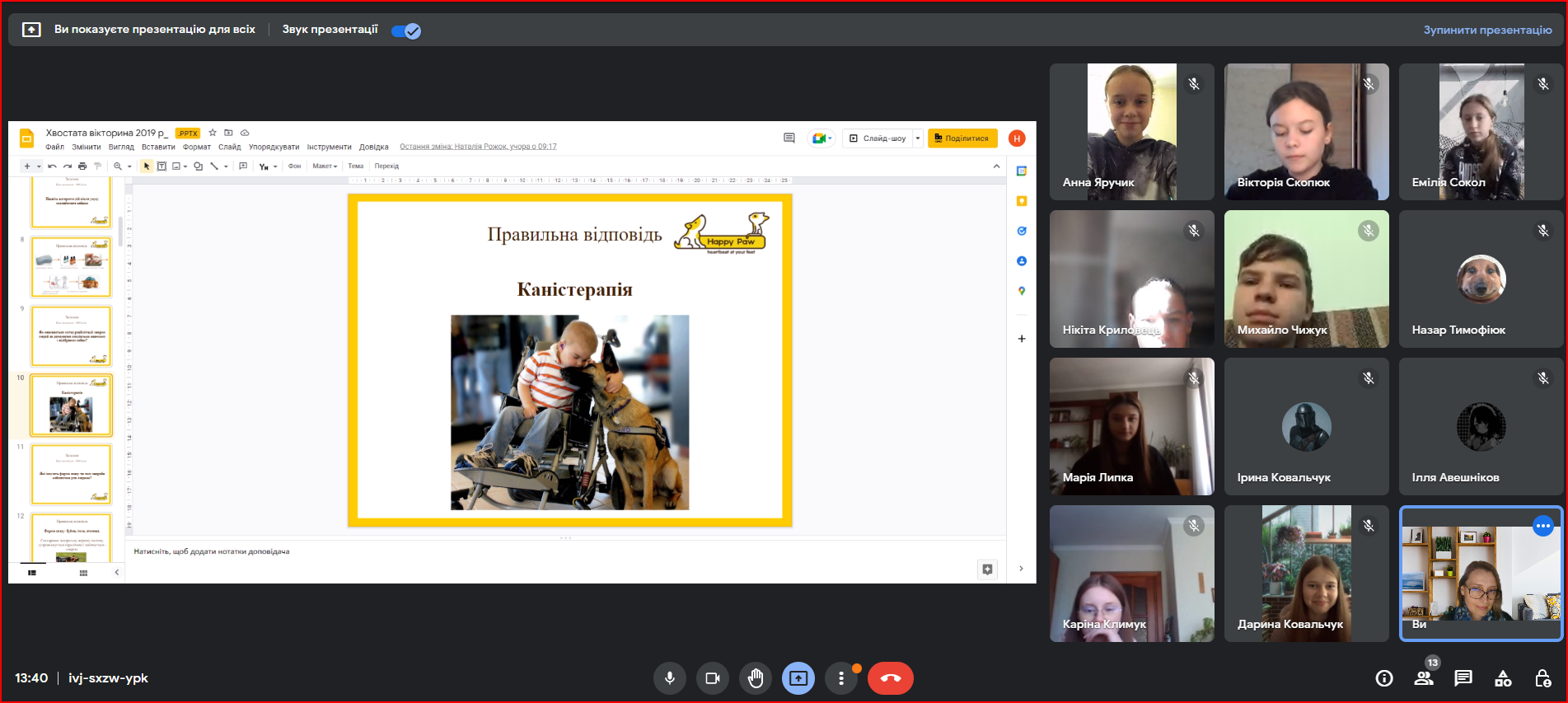This screenshot has width=1568, height=703.
Task: Open Макет layout dropdown
Action: pyautogui.click(x=325, y=166)
